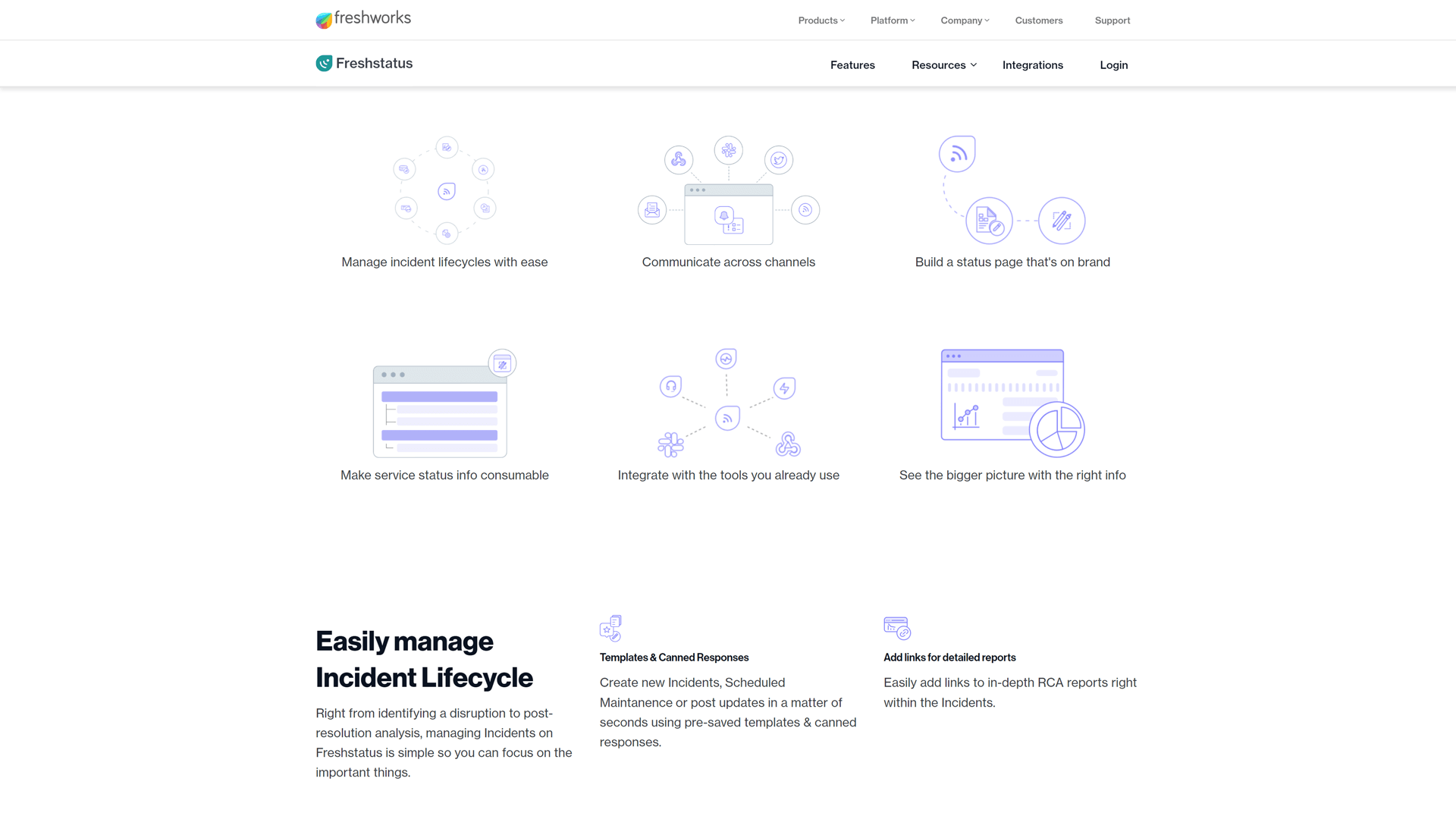Click the Templates & Canned Responses icon
Viewport: 1456px width, 819px height.
coord(610,628)
